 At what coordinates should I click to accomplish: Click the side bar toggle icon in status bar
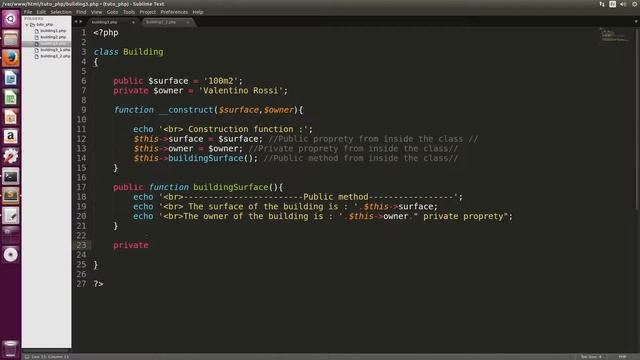(27, 357)
